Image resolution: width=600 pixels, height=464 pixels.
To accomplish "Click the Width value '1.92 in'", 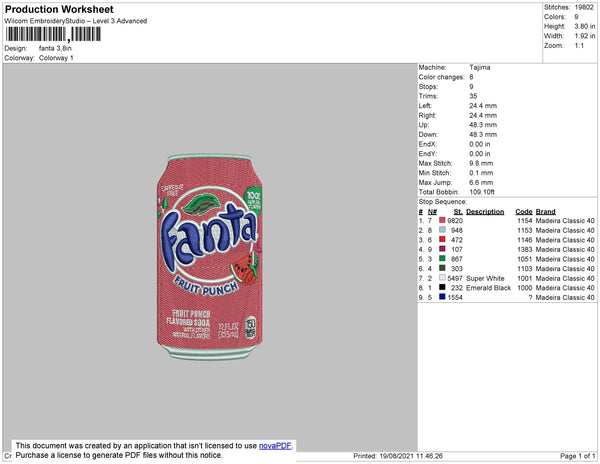I will tap(585, 36).
